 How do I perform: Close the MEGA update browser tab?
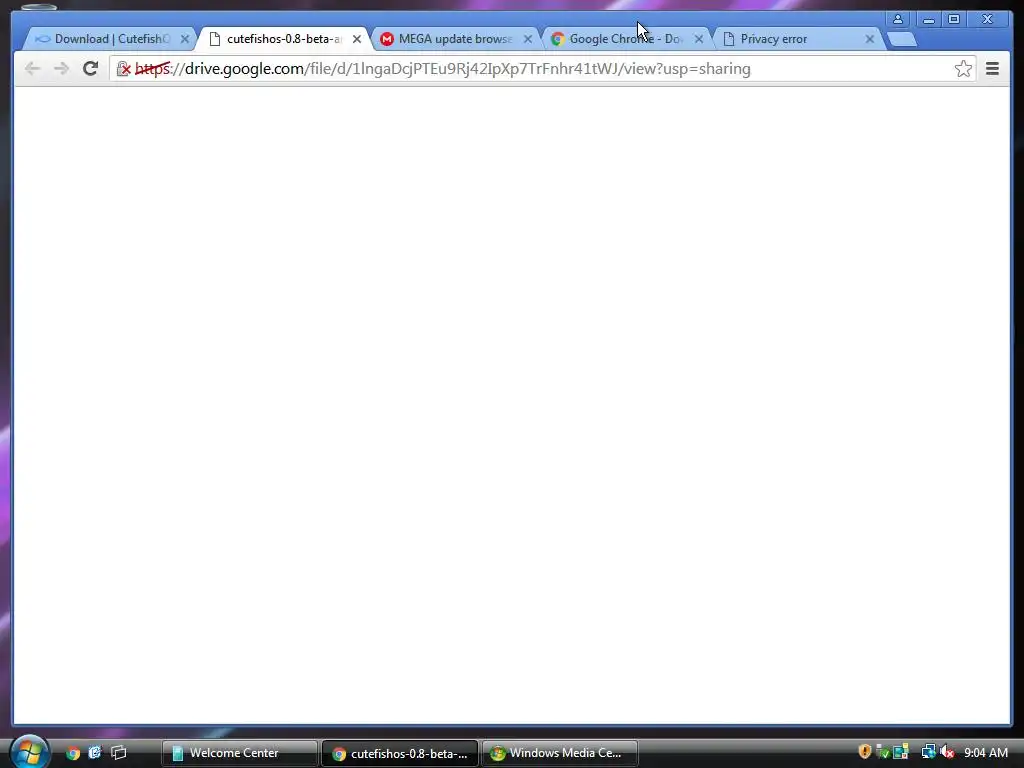pos(528,39)
